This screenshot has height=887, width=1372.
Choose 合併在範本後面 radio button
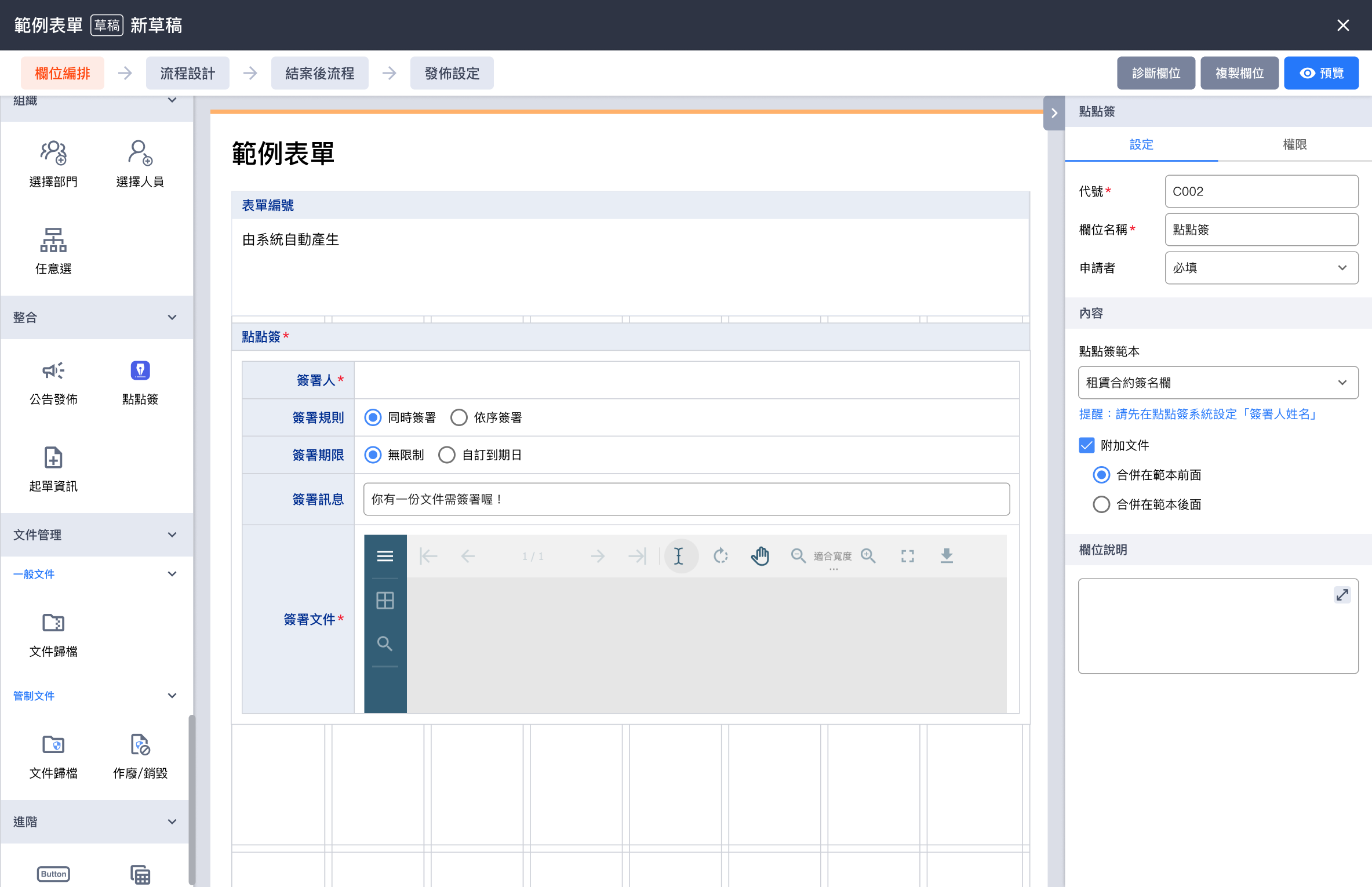(1101, 504)
